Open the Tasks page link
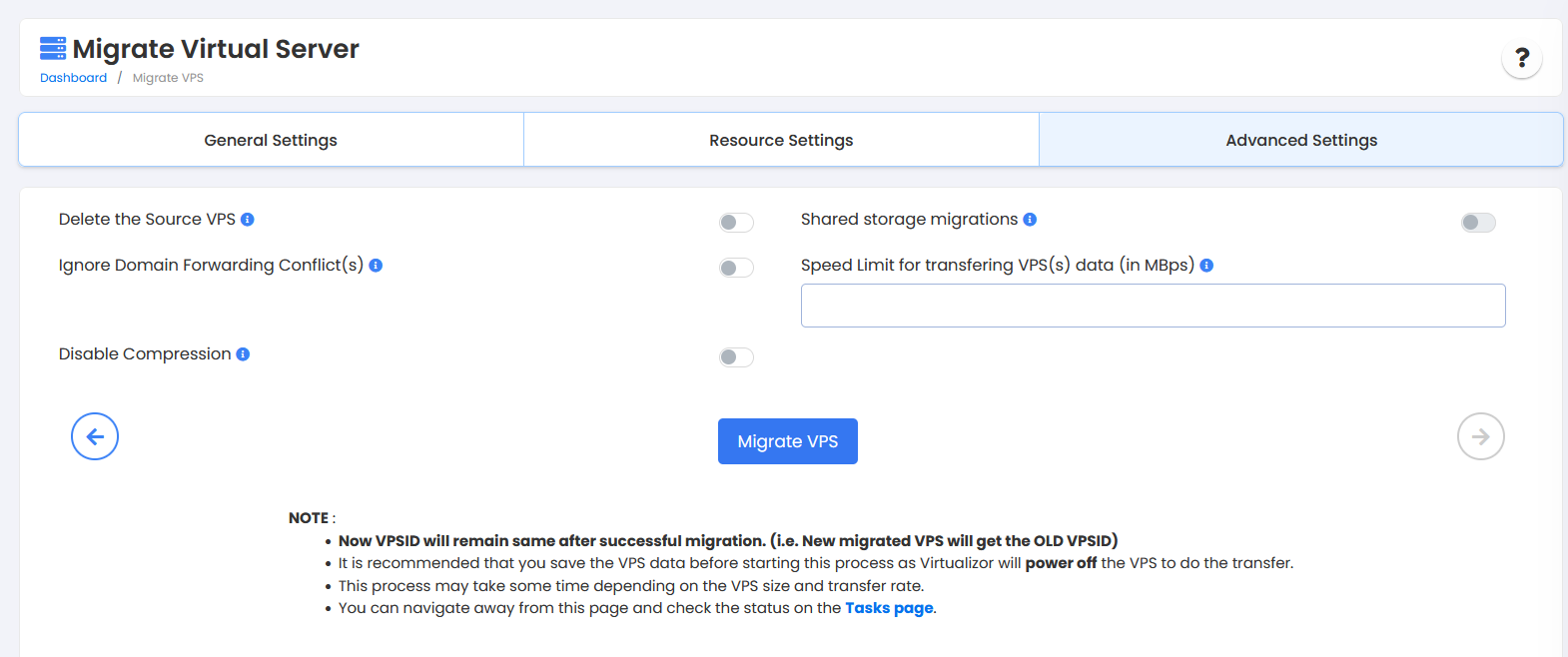 (x=889, y=608)
